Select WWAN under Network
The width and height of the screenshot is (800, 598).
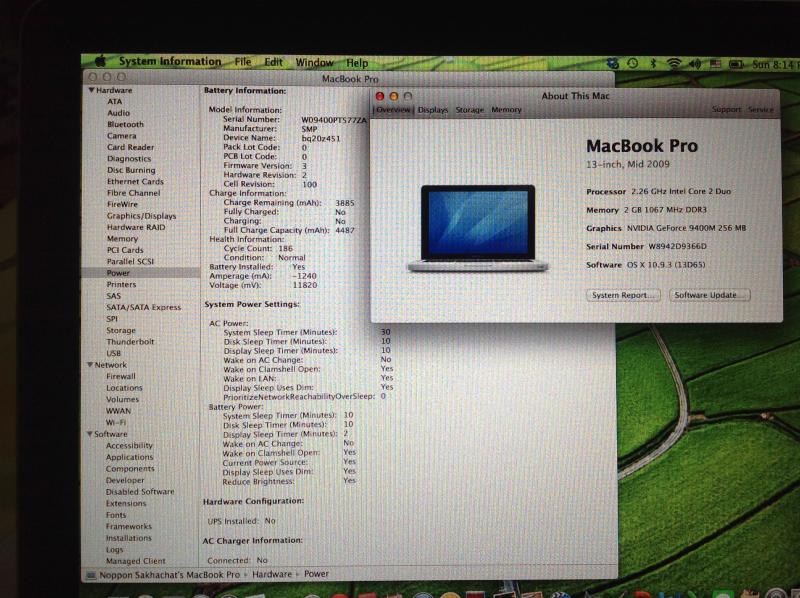pos(118,411)
